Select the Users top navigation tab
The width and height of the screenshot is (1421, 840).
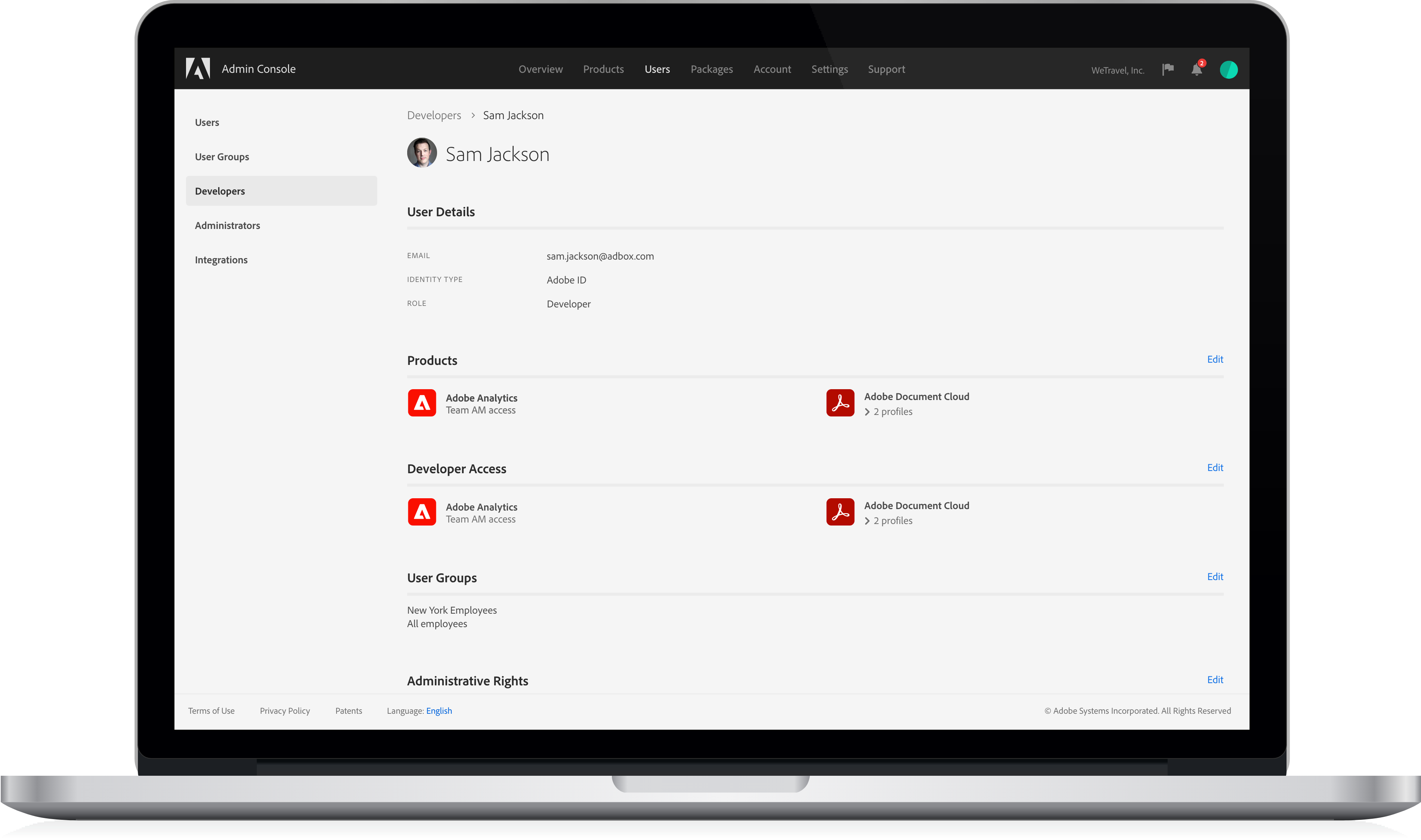coord(657,69)
